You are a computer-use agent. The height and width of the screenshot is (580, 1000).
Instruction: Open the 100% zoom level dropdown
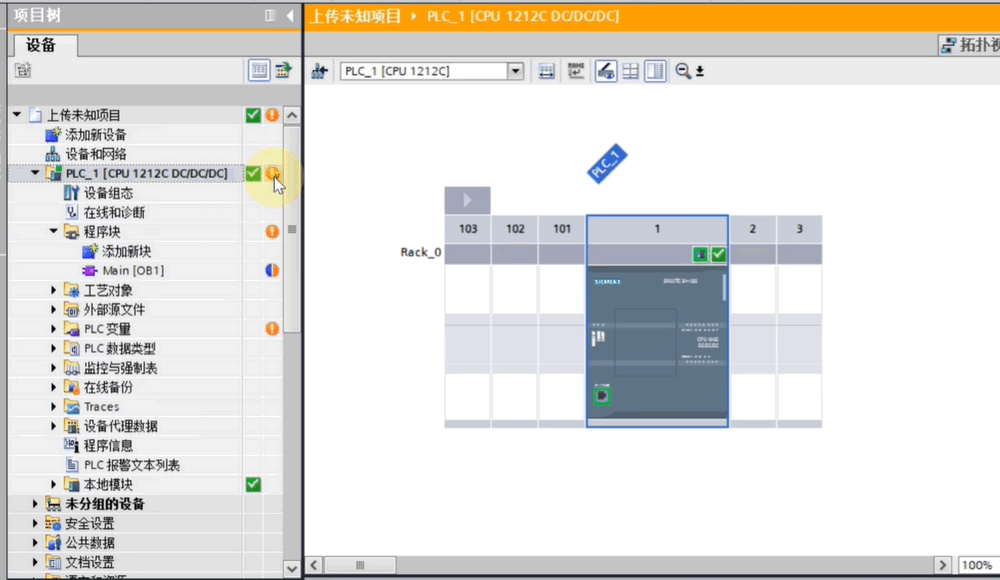975,566
